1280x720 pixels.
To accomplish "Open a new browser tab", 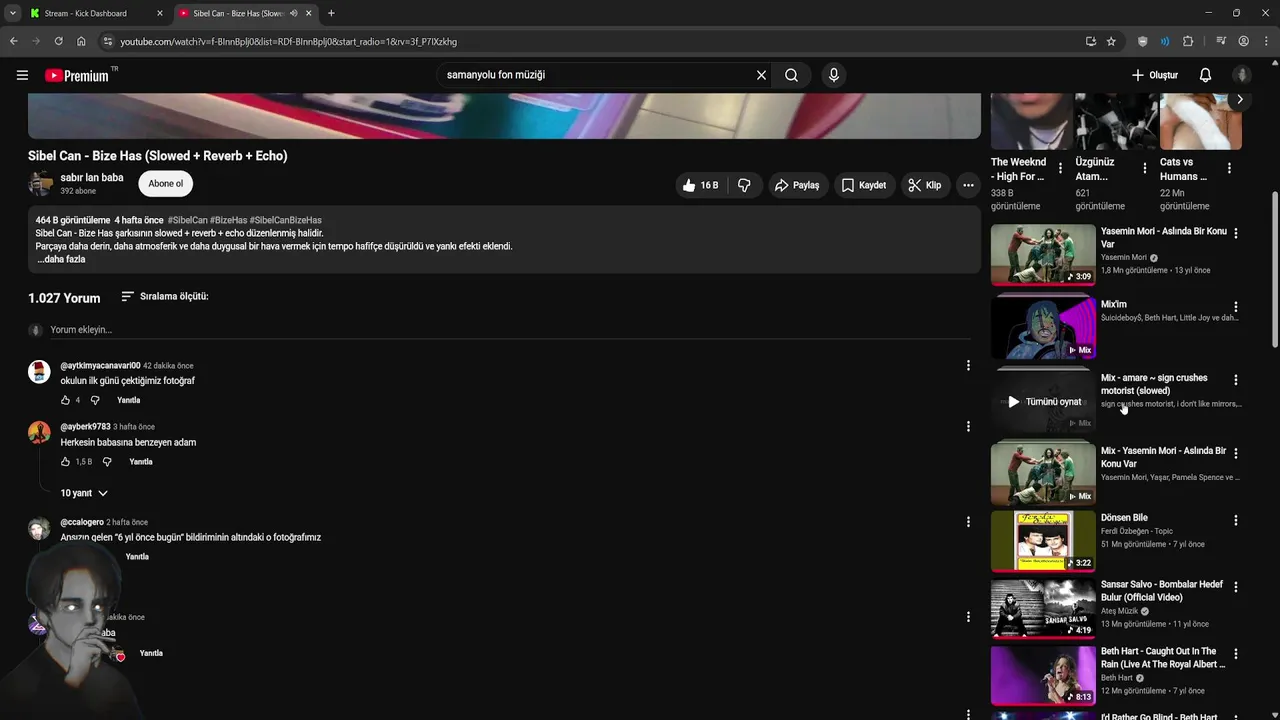I will click(331, 13).
